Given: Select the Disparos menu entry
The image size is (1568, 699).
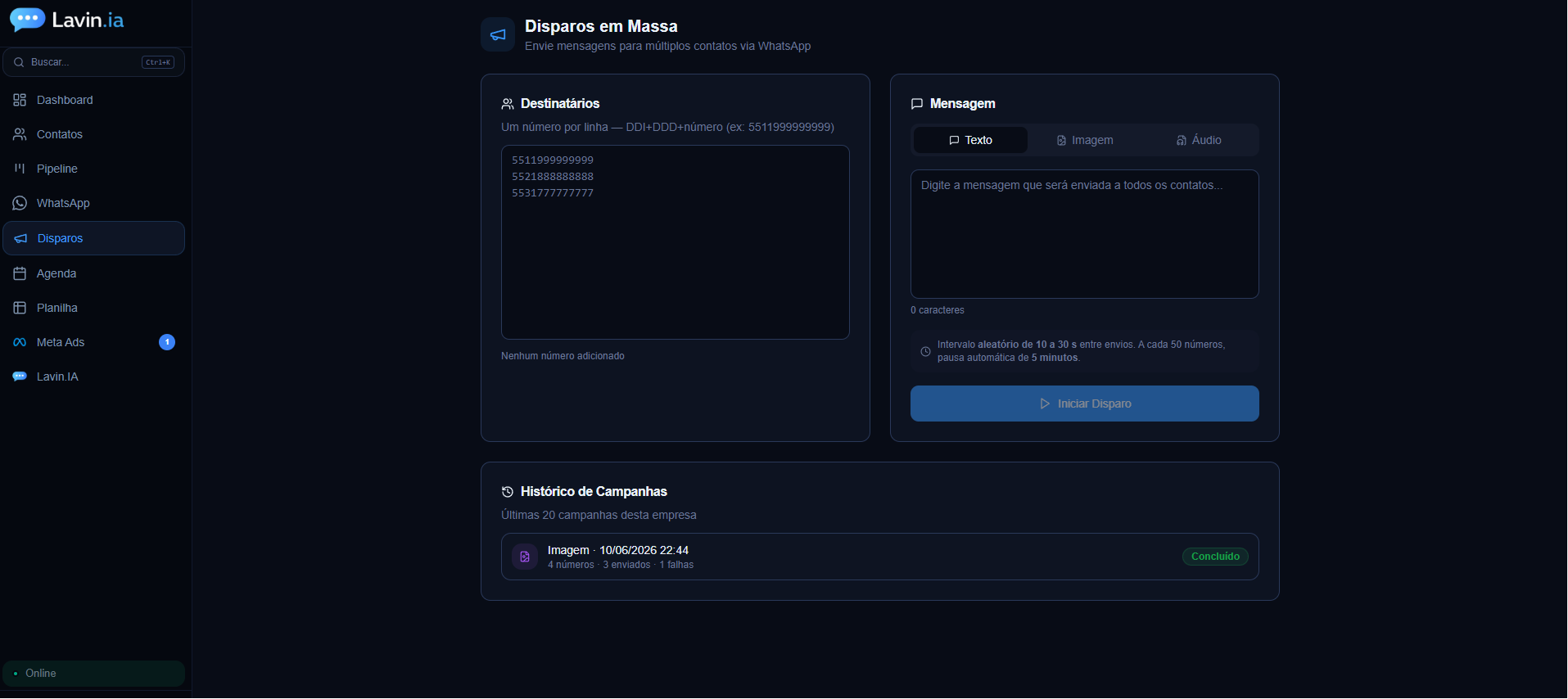Looking at the screenshot, I should pyautogui.click(x=93, y=238).
